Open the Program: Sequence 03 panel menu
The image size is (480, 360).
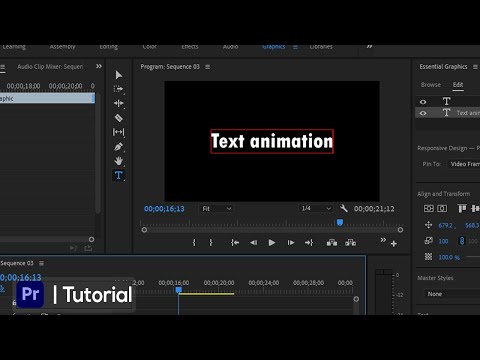coord(208,67)
